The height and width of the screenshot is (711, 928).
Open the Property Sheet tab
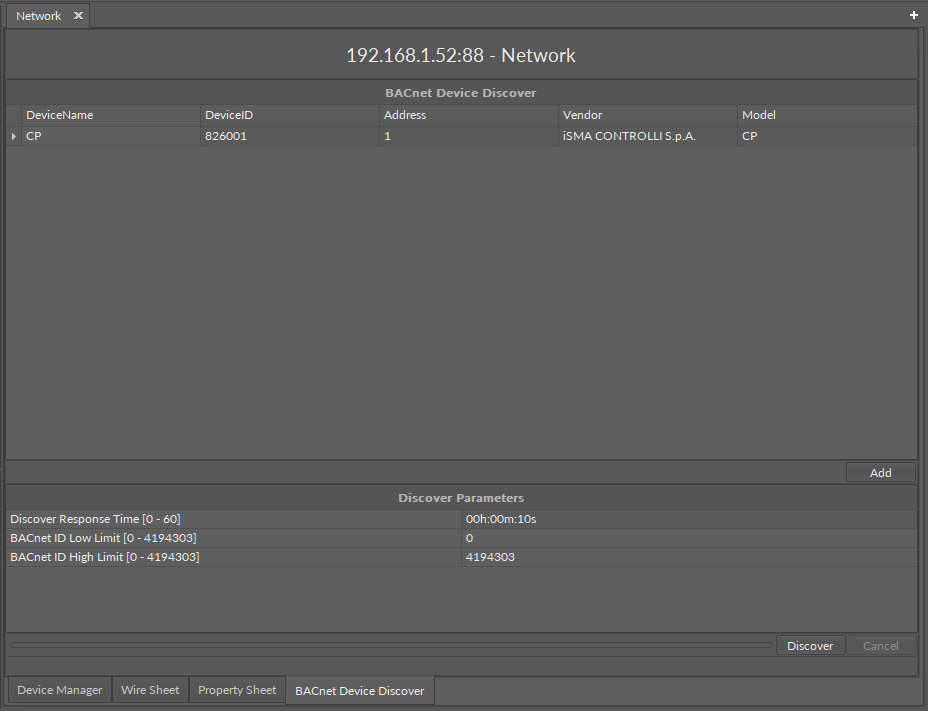[x=237, y=690]
